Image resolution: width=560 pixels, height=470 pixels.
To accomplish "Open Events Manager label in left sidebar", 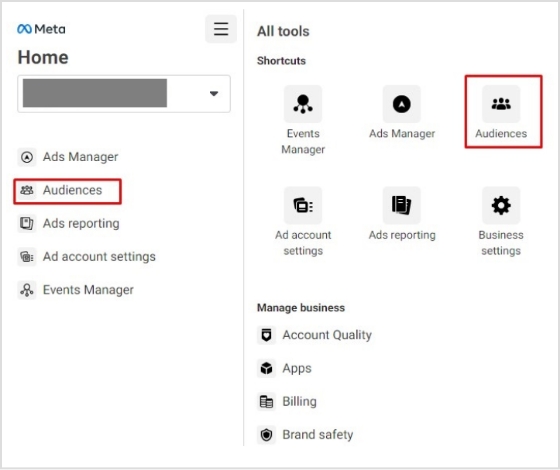I will (x=88, y=290).
